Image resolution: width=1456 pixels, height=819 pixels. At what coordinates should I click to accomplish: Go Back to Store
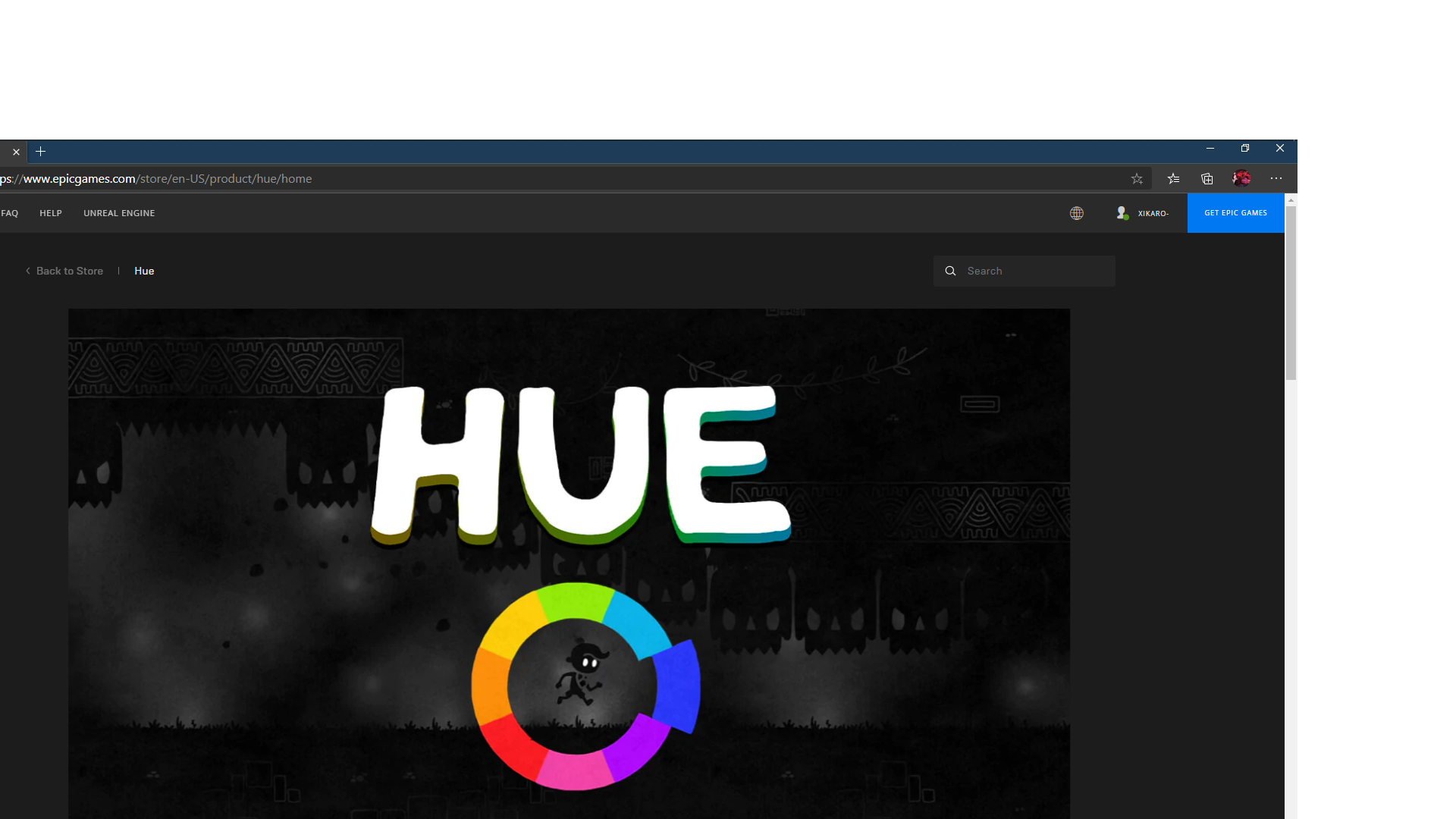click(x=64, y=271)
